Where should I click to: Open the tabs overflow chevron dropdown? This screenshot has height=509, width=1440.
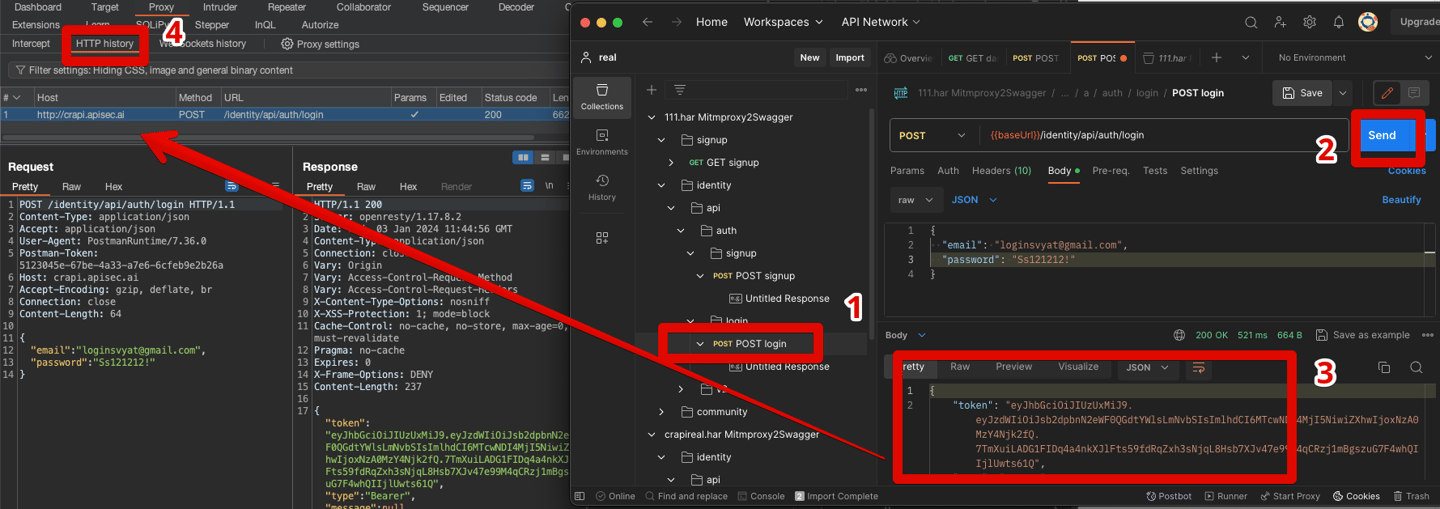[1245, 58]
